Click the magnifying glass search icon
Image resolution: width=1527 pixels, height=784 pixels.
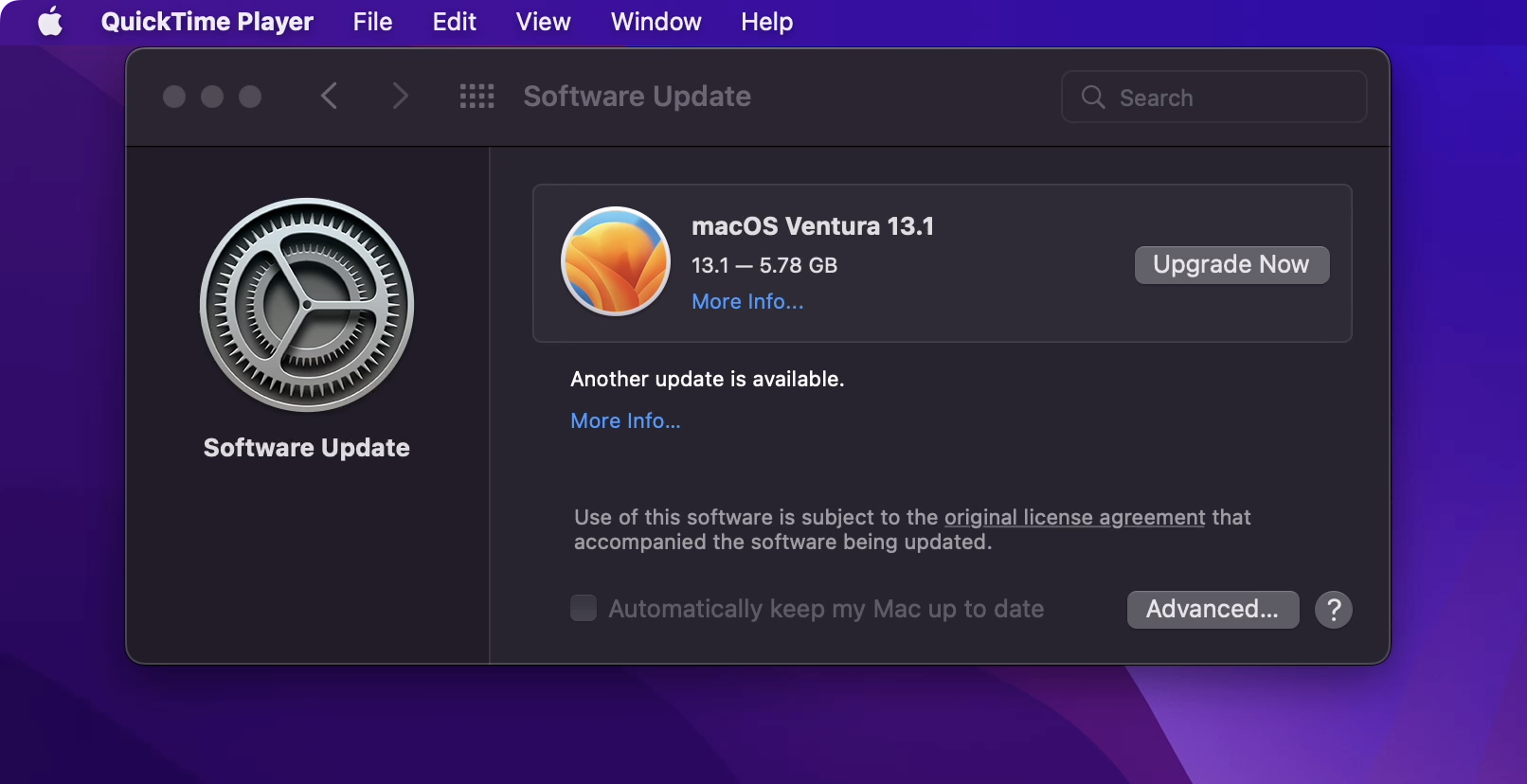1093,97
